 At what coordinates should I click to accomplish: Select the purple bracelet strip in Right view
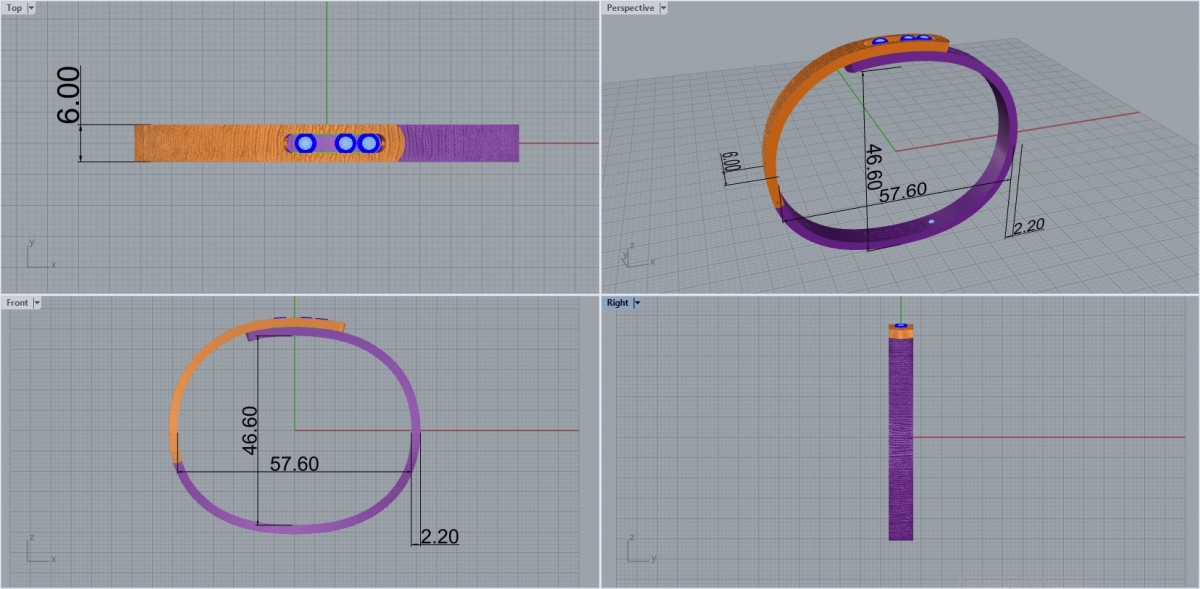point(901,438)
